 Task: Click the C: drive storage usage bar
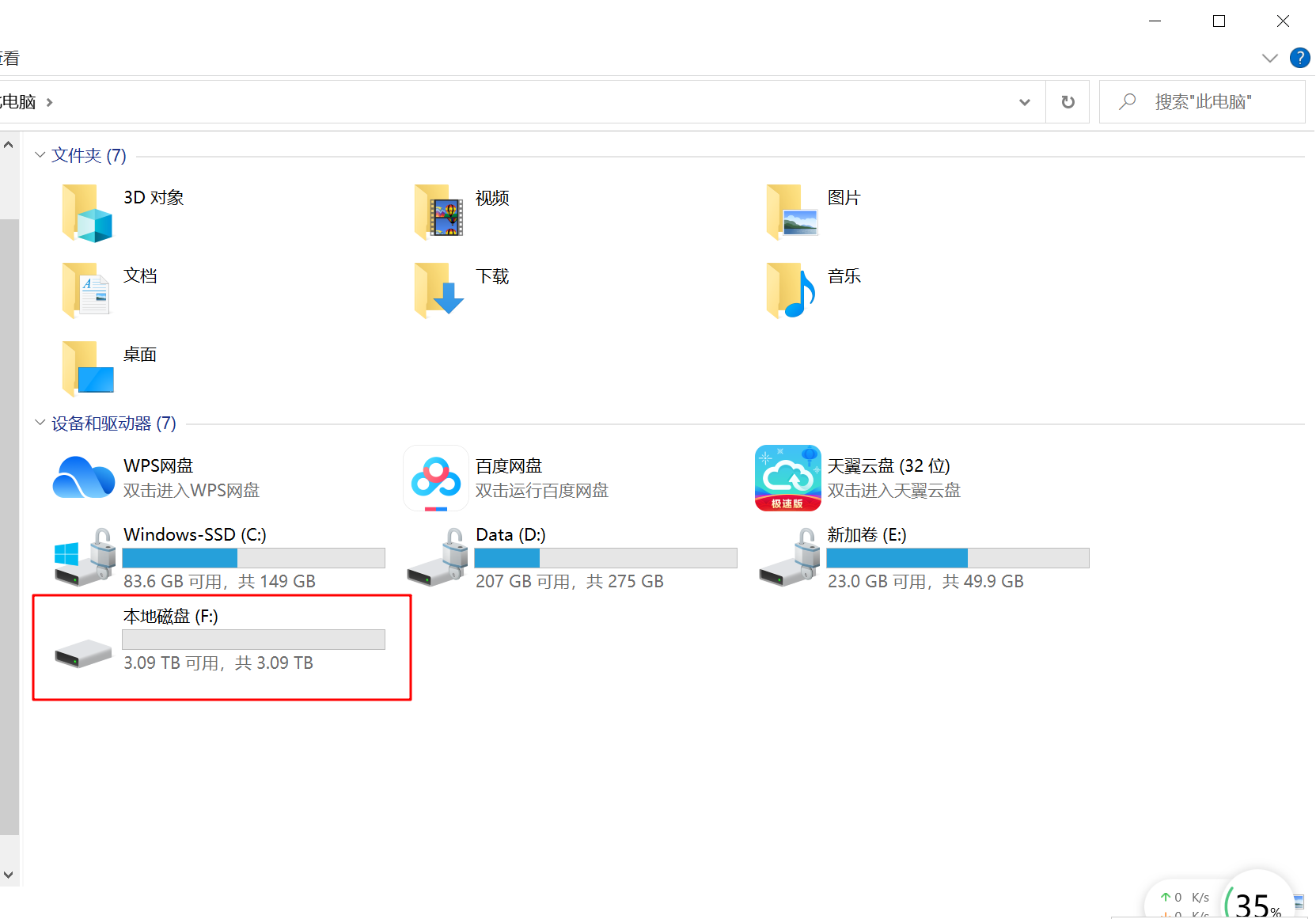tap(253, 558)
